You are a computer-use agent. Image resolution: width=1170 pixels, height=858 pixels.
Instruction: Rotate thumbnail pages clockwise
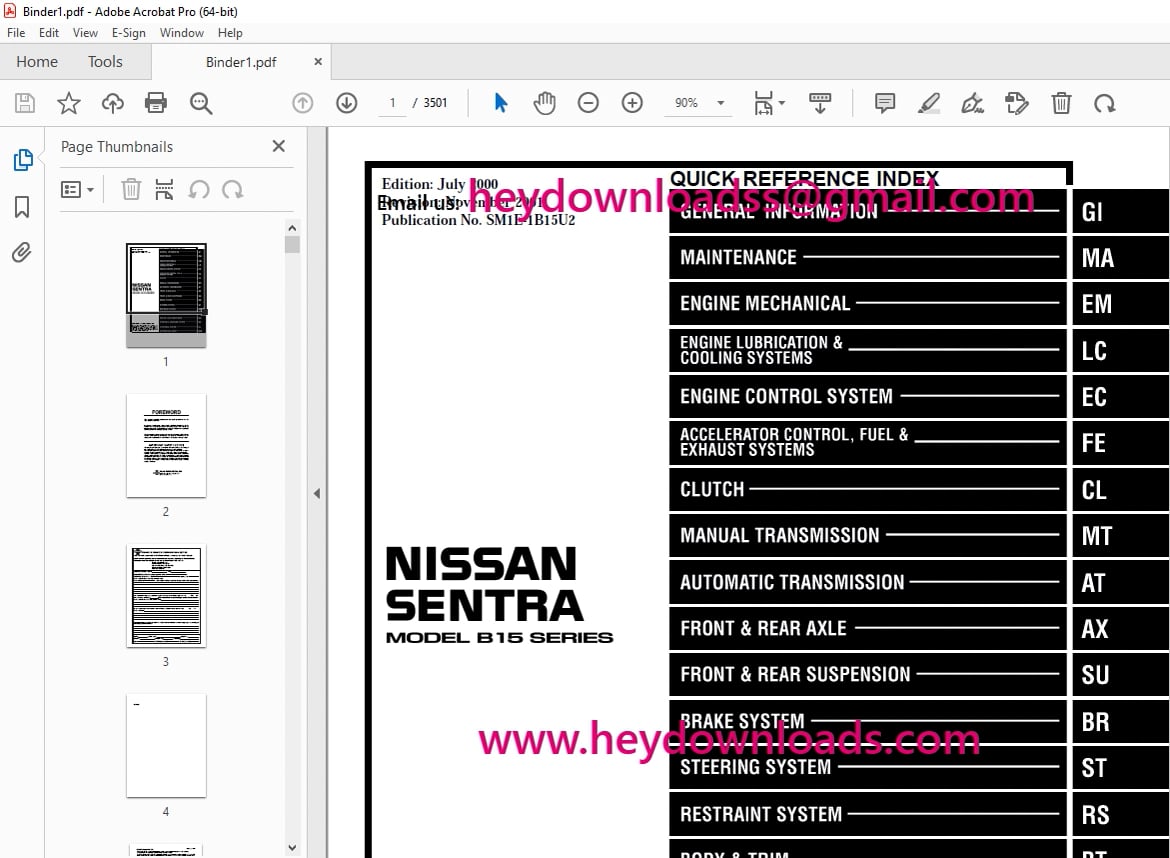(232, 190)
